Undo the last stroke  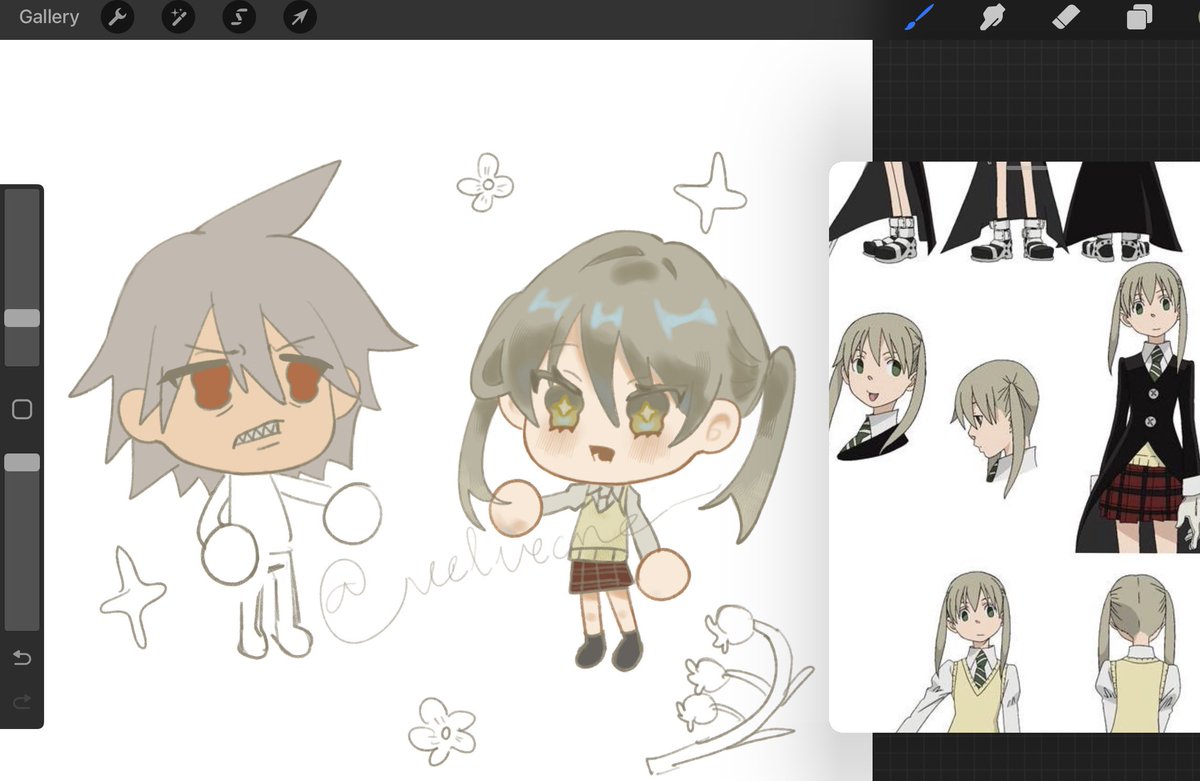[22, 657]
